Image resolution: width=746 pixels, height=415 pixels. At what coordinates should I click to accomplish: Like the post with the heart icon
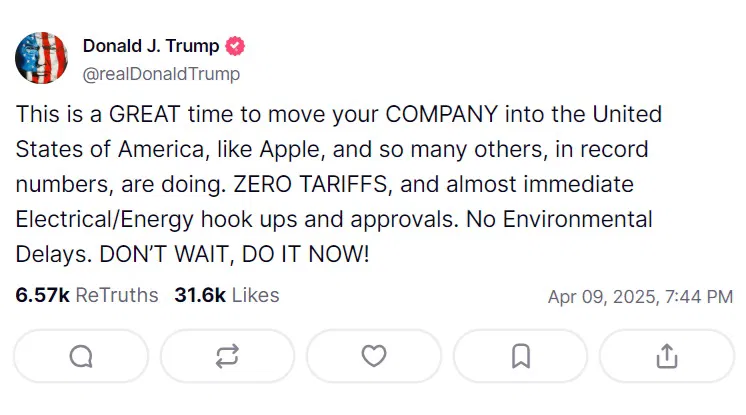(373, 356)
